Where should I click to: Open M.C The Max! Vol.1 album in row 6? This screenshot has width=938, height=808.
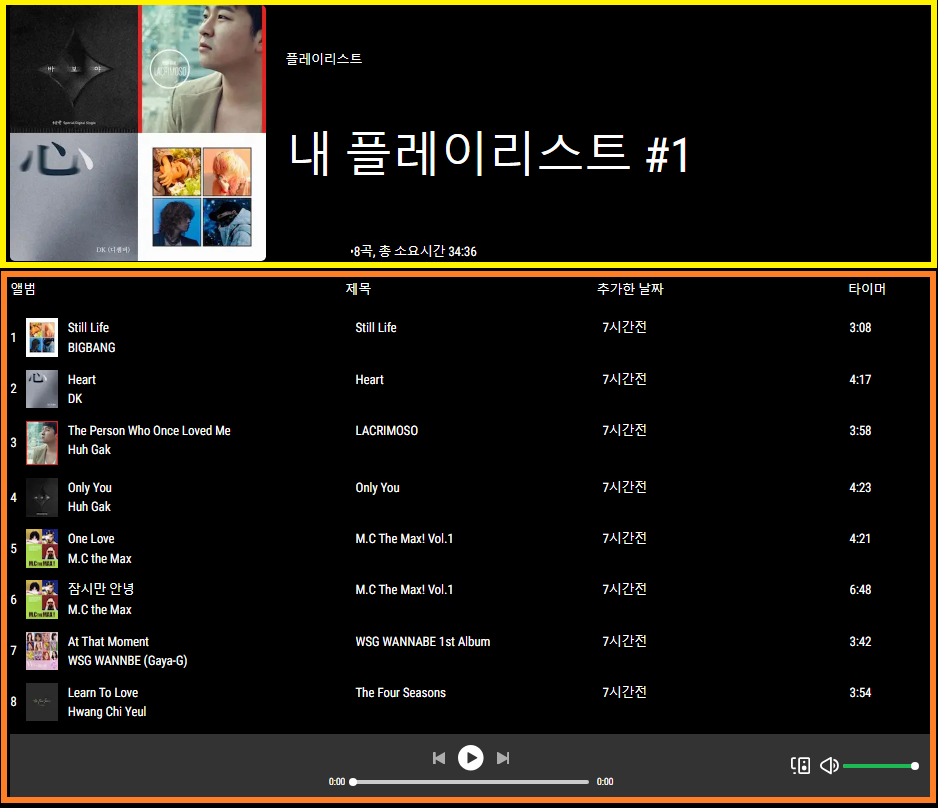click(x=404, y=590)
